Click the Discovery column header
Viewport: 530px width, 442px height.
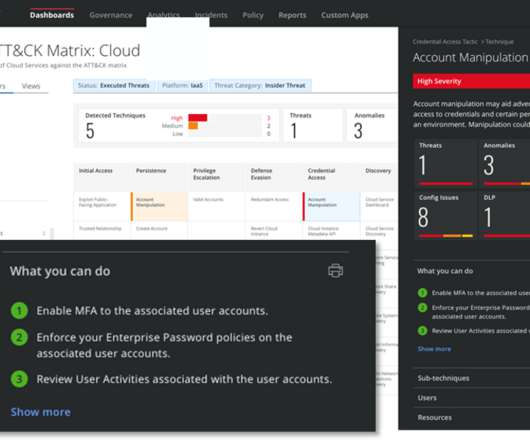[378, 171]
